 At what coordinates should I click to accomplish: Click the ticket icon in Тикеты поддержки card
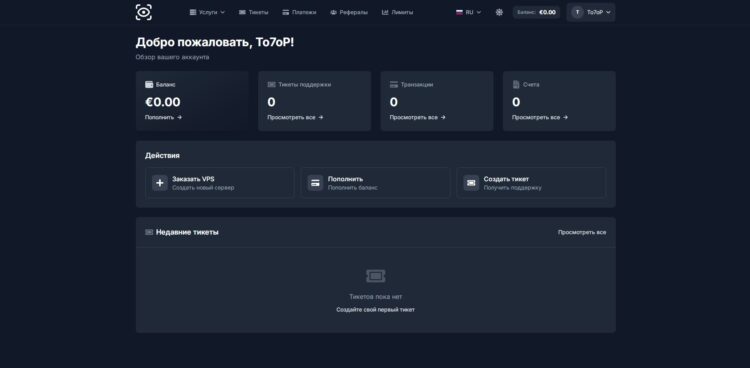271,85
